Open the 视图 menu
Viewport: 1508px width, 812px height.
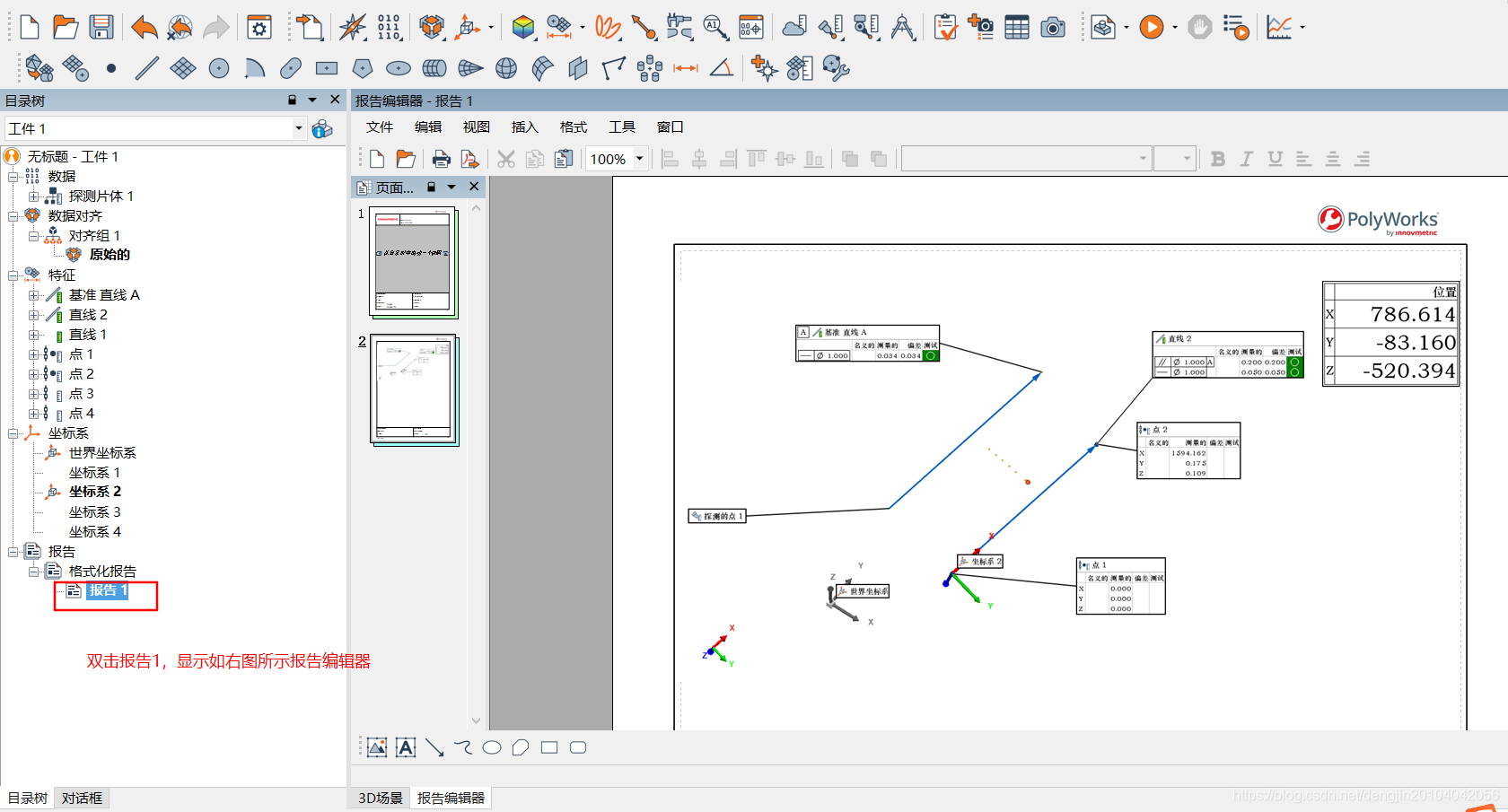tap(477, 127)
